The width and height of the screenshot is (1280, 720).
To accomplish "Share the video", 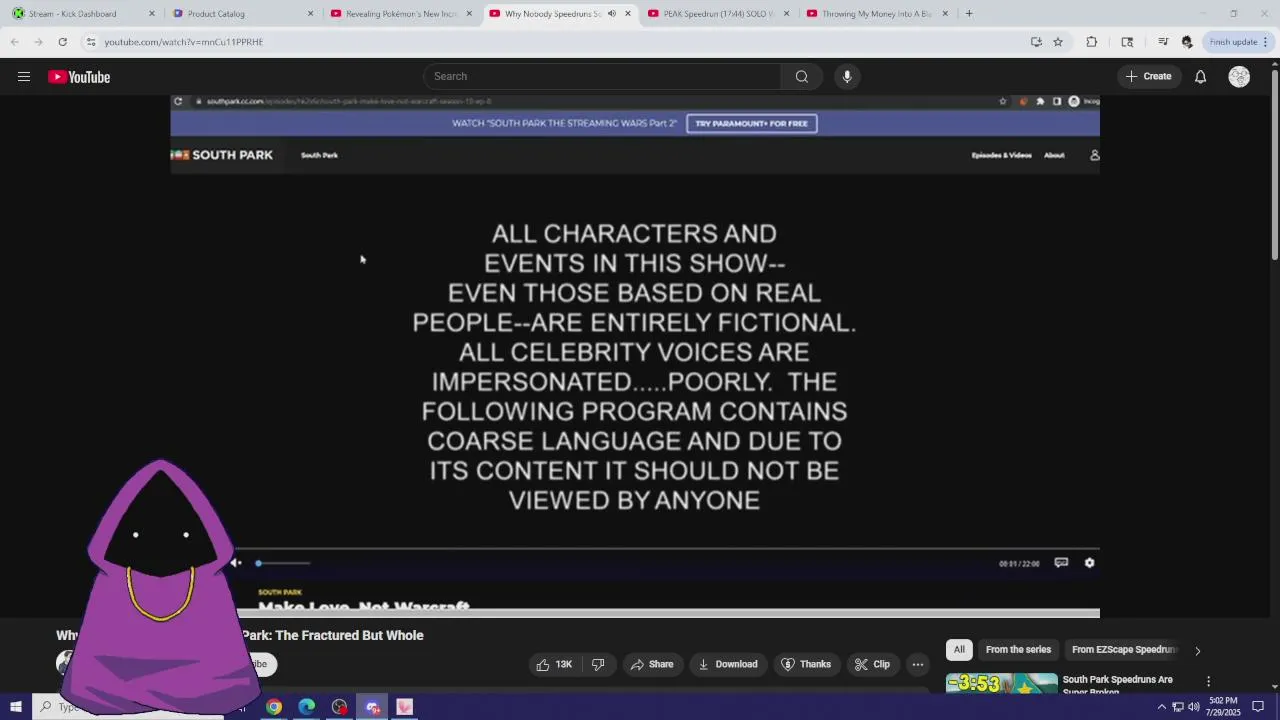I will 651,664.
